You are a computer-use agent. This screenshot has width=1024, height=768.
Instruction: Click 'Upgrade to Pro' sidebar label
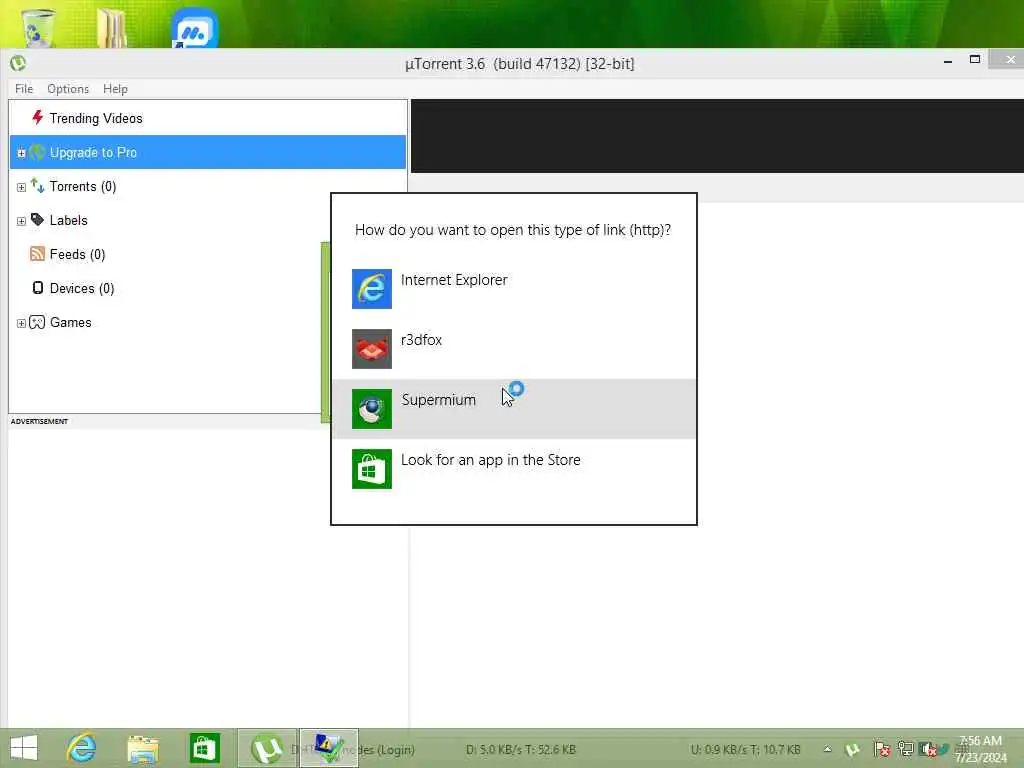93,153
